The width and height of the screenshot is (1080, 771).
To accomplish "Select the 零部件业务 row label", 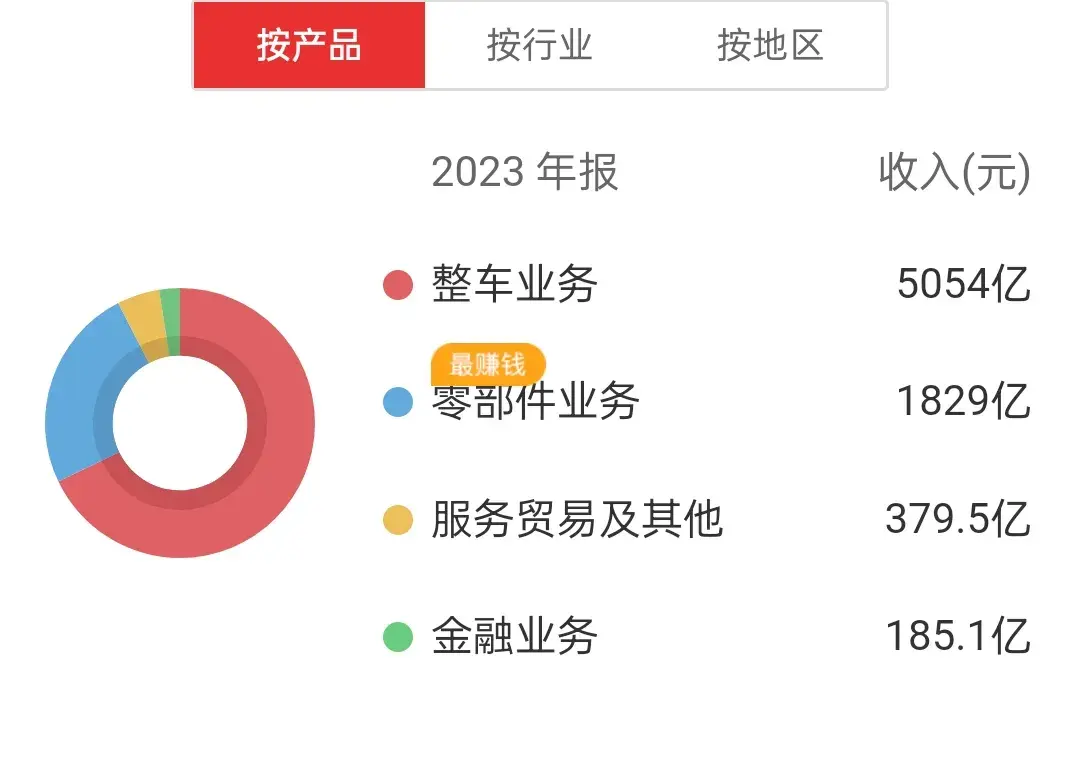I will [x=536, y=404].
